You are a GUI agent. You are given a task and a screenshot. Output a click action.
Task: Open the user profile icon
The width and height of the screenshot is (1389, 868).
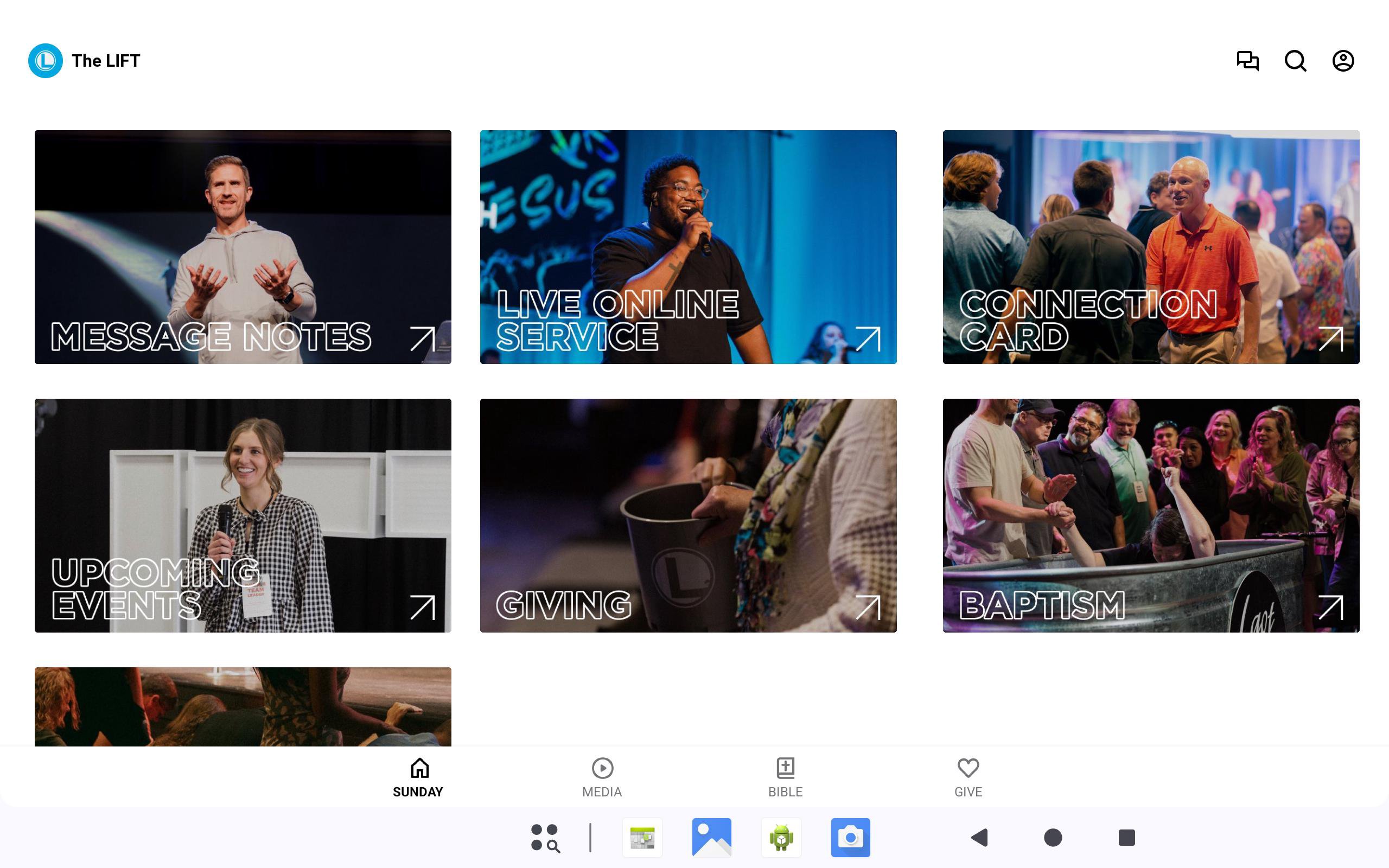pyautogui.click(x=1342, y=60)
